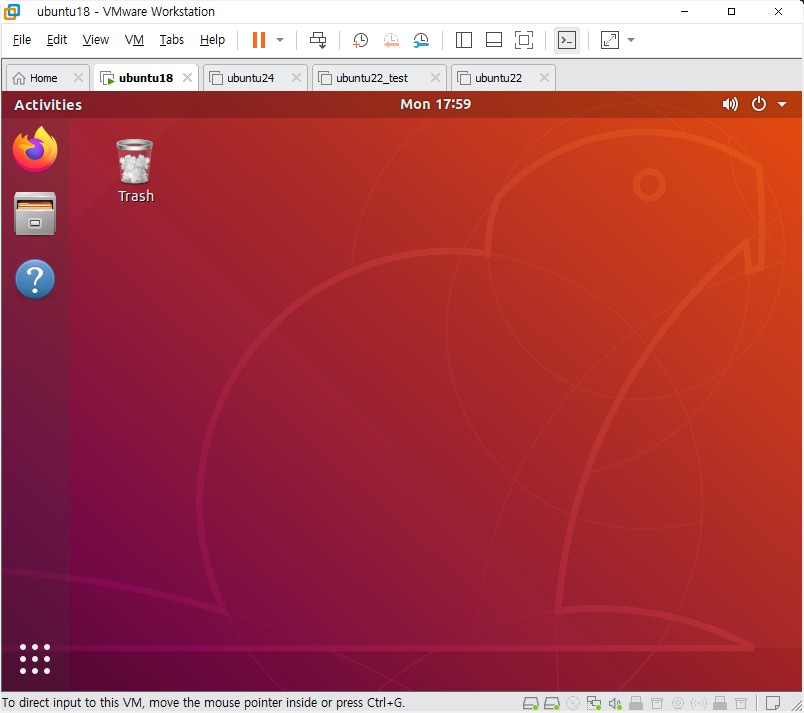Click the message log note icon
Viewport: 804px width, 713px height.
click(773, 703)
